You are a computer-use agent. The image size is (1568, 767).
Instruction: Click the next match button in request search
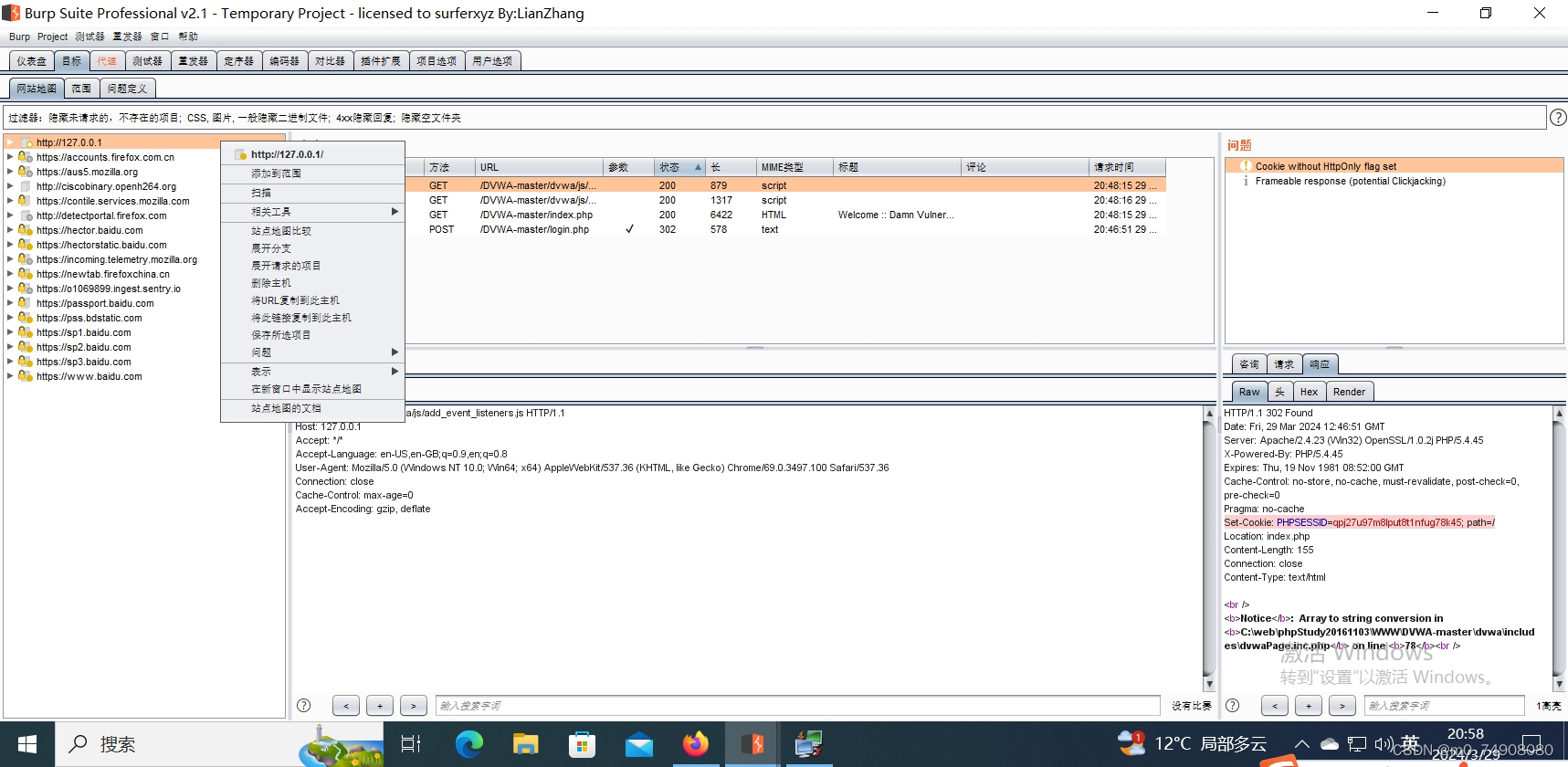point(414,705)
